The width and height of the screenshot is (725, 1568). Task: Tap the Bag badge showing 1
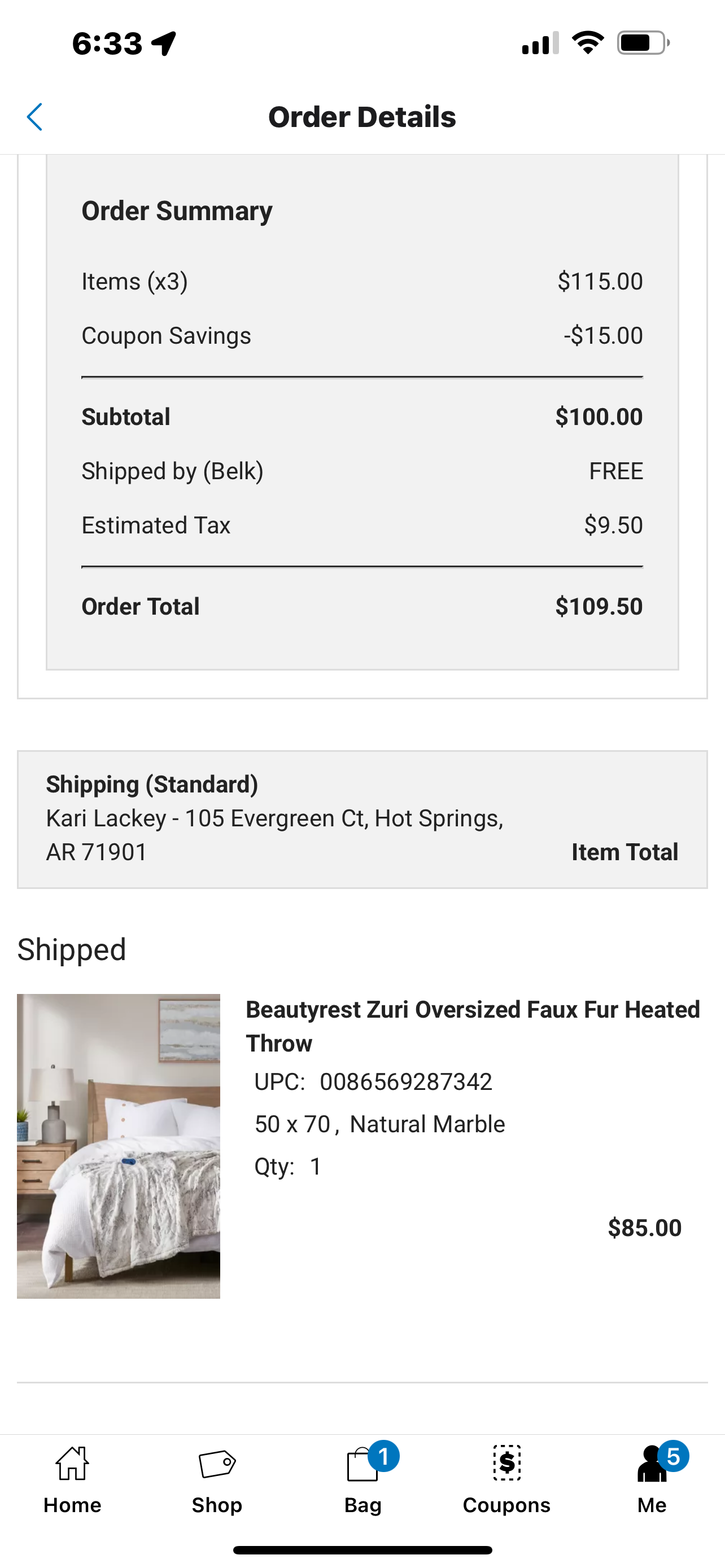click(x=383, y=1457)
